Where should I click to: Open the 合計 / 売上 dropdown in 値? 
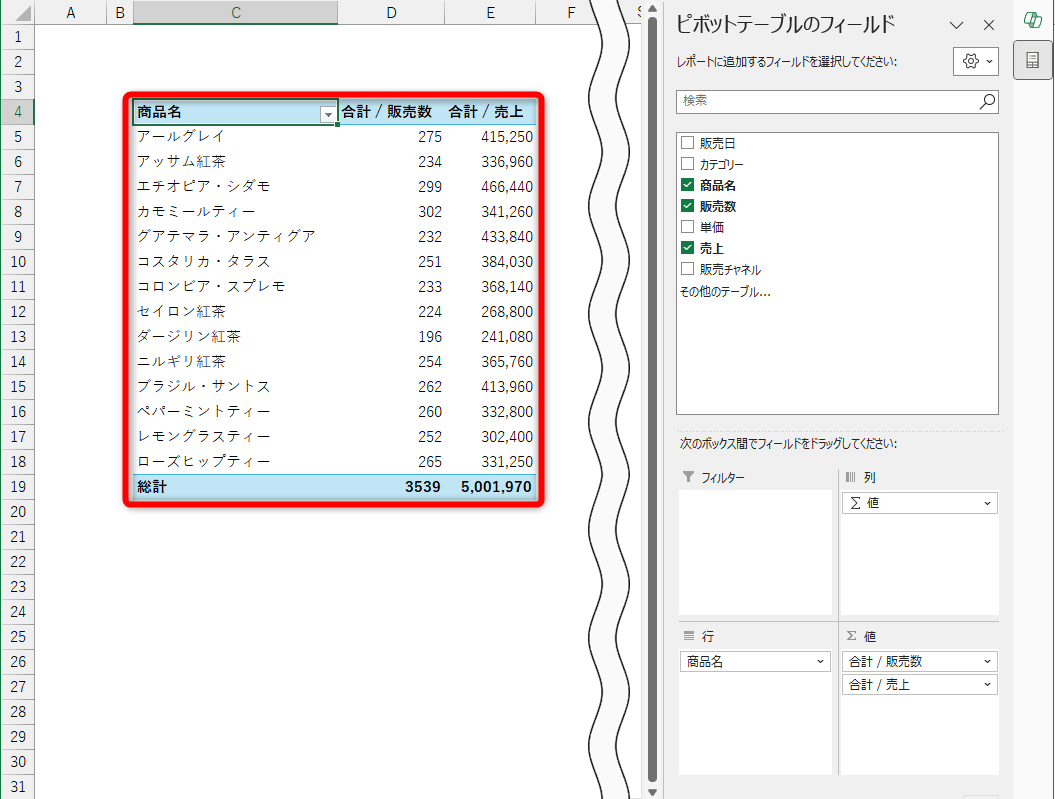pyautogui.click(x=989, y=684)
